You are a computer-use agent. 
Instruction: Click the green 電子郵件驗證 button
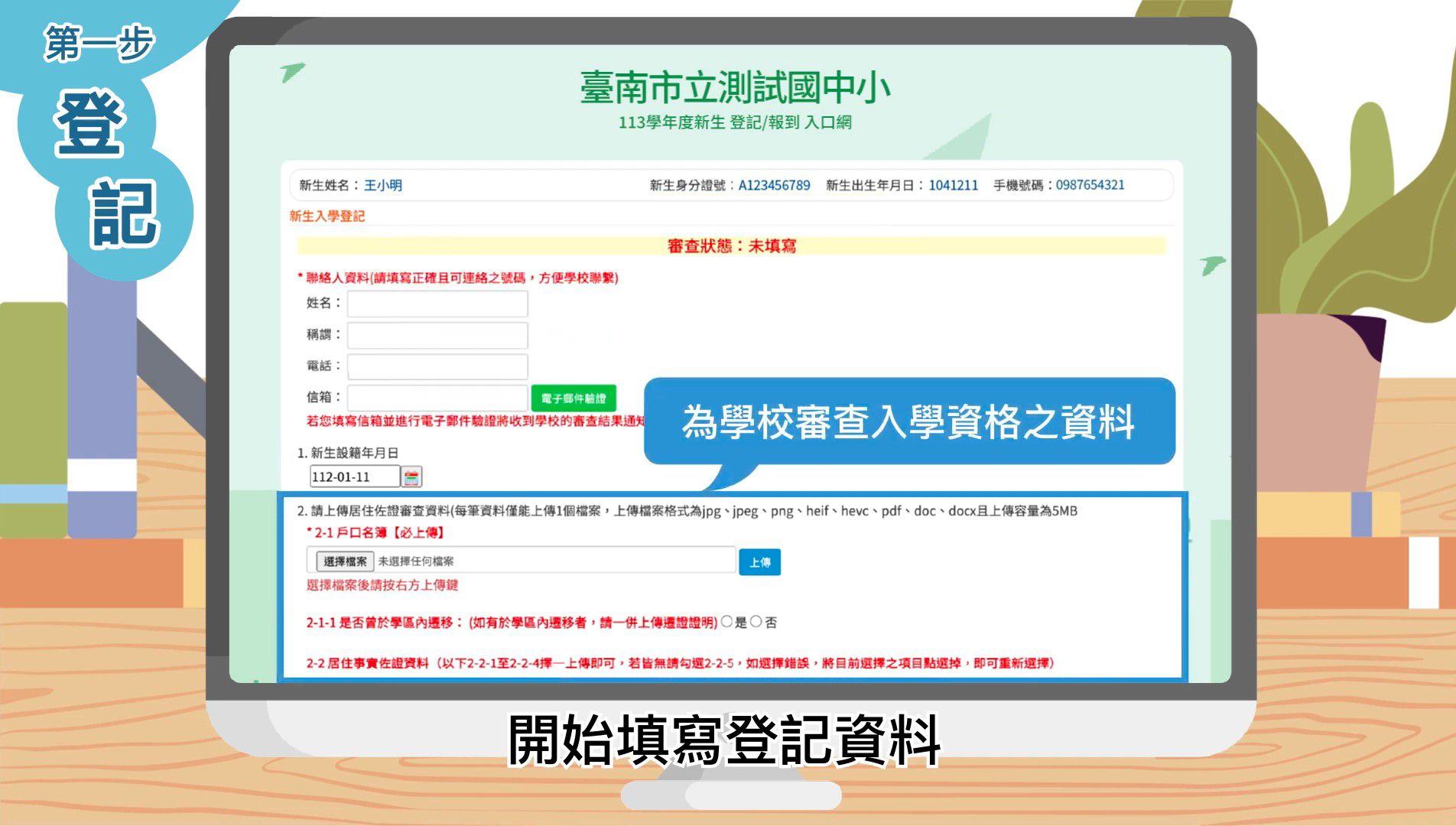pos(574,398)
